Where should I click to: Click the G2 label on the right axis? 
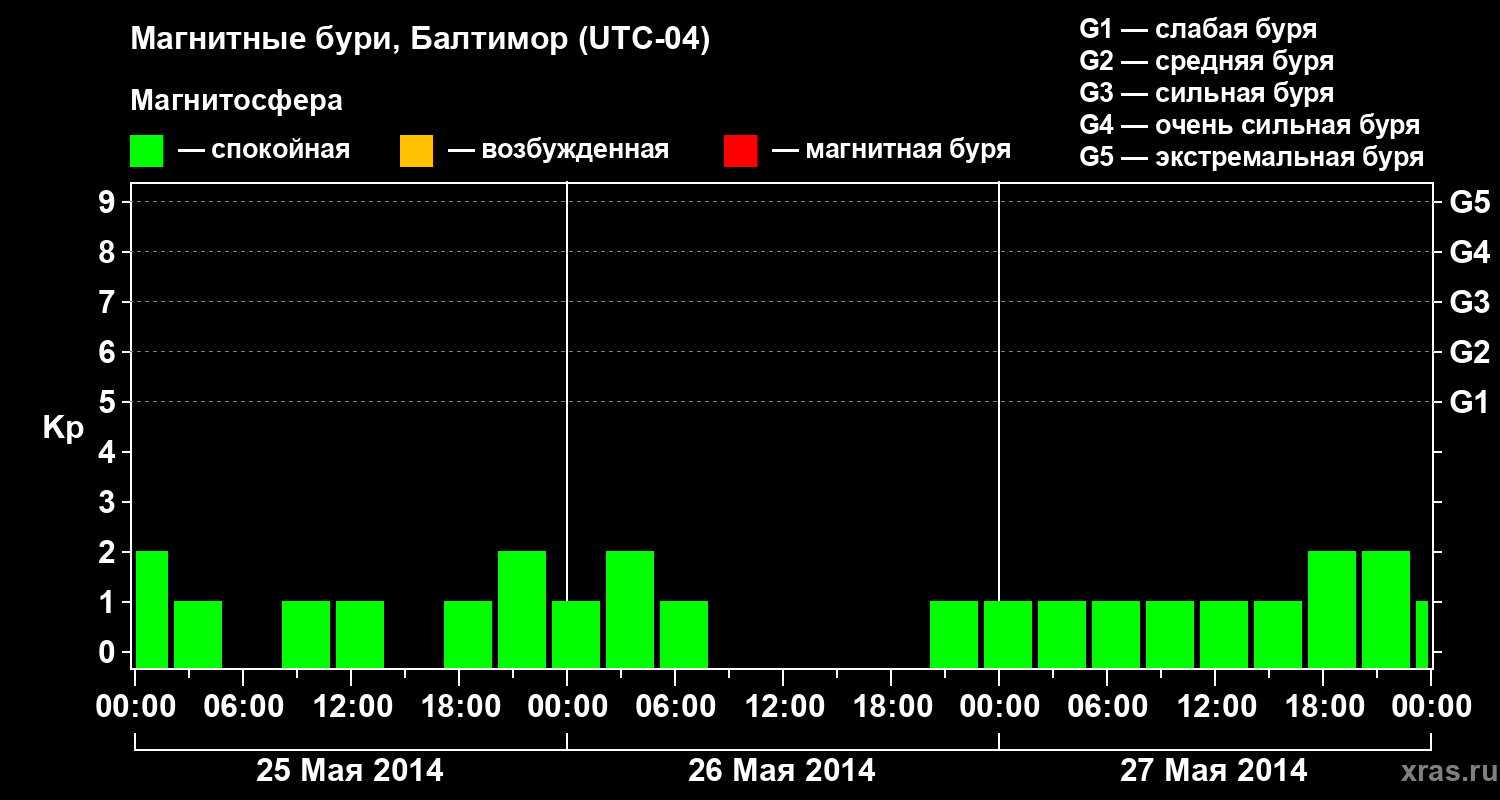coord(1469,352)
